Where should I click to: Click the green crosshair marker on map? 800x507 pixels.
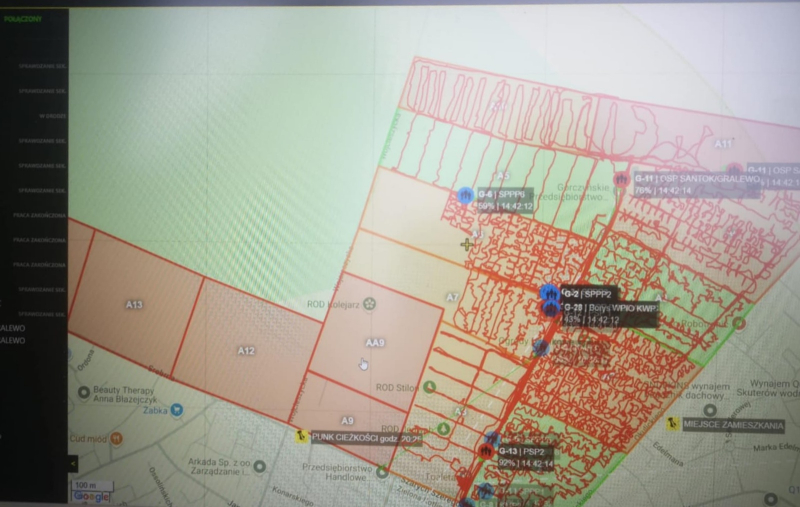pos(466,244)
